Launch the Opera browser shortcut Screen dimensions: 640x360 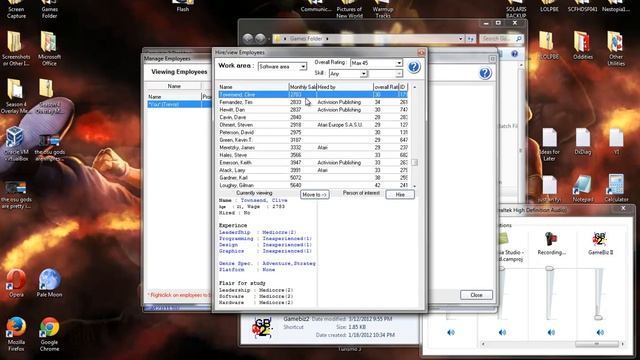(x=16, y=282)
